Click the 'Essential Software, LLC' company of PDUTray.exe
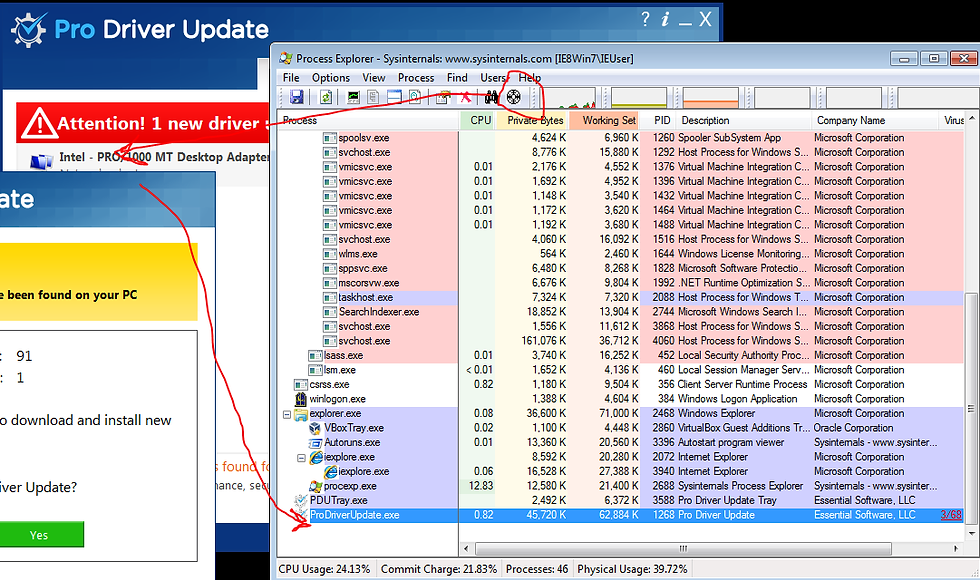Screen dimensions: 980x580 (864, 501)
